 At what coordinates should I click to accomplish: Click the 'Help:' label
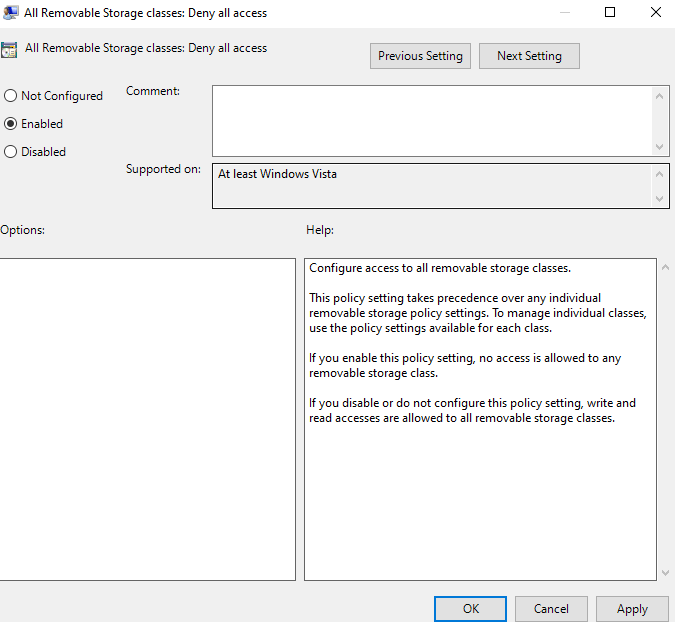pyautogui.click(x=320, y=230)
